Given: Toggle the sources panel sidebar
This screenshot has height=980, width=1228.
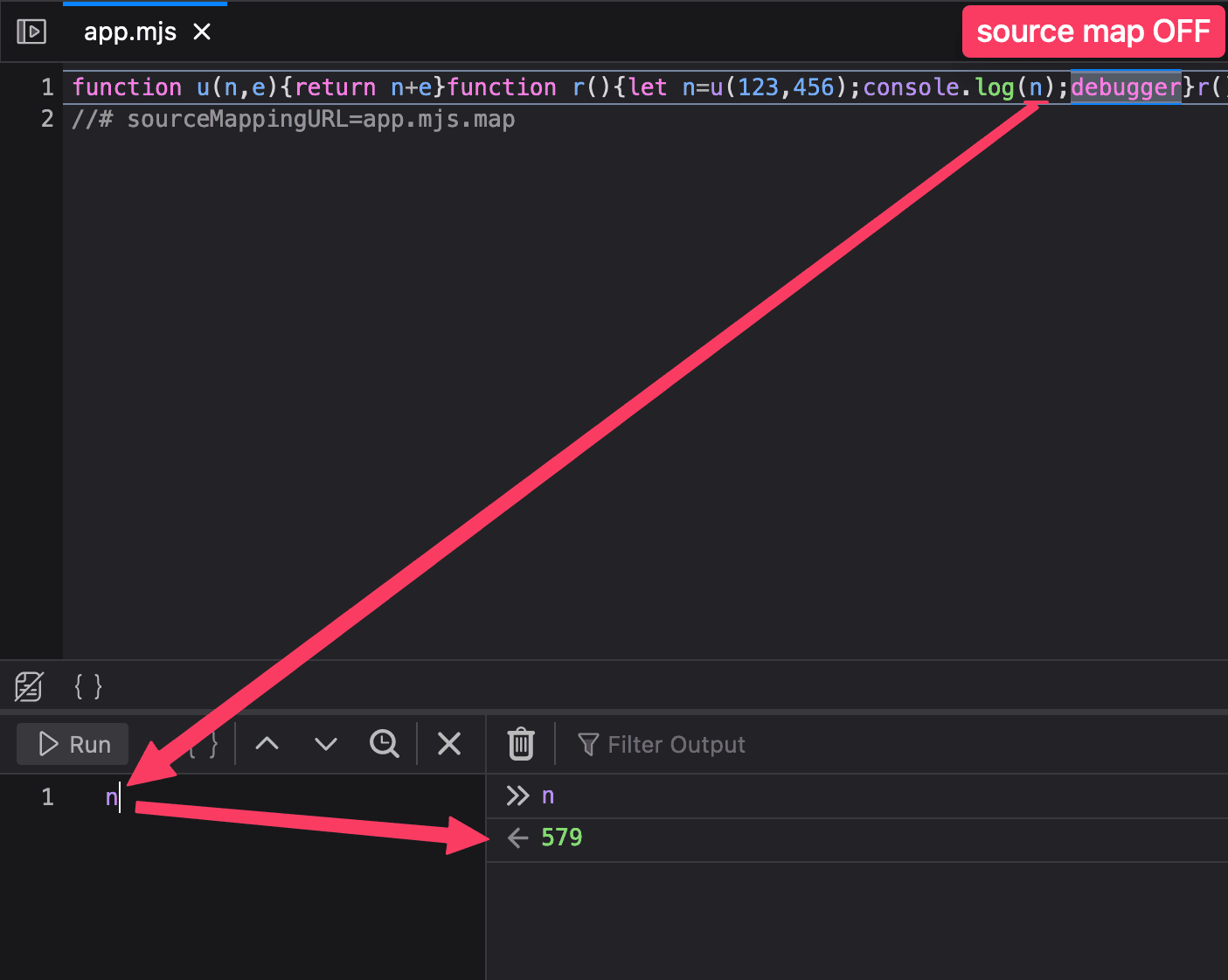Looking at the screenshot, I should point(31,31).
